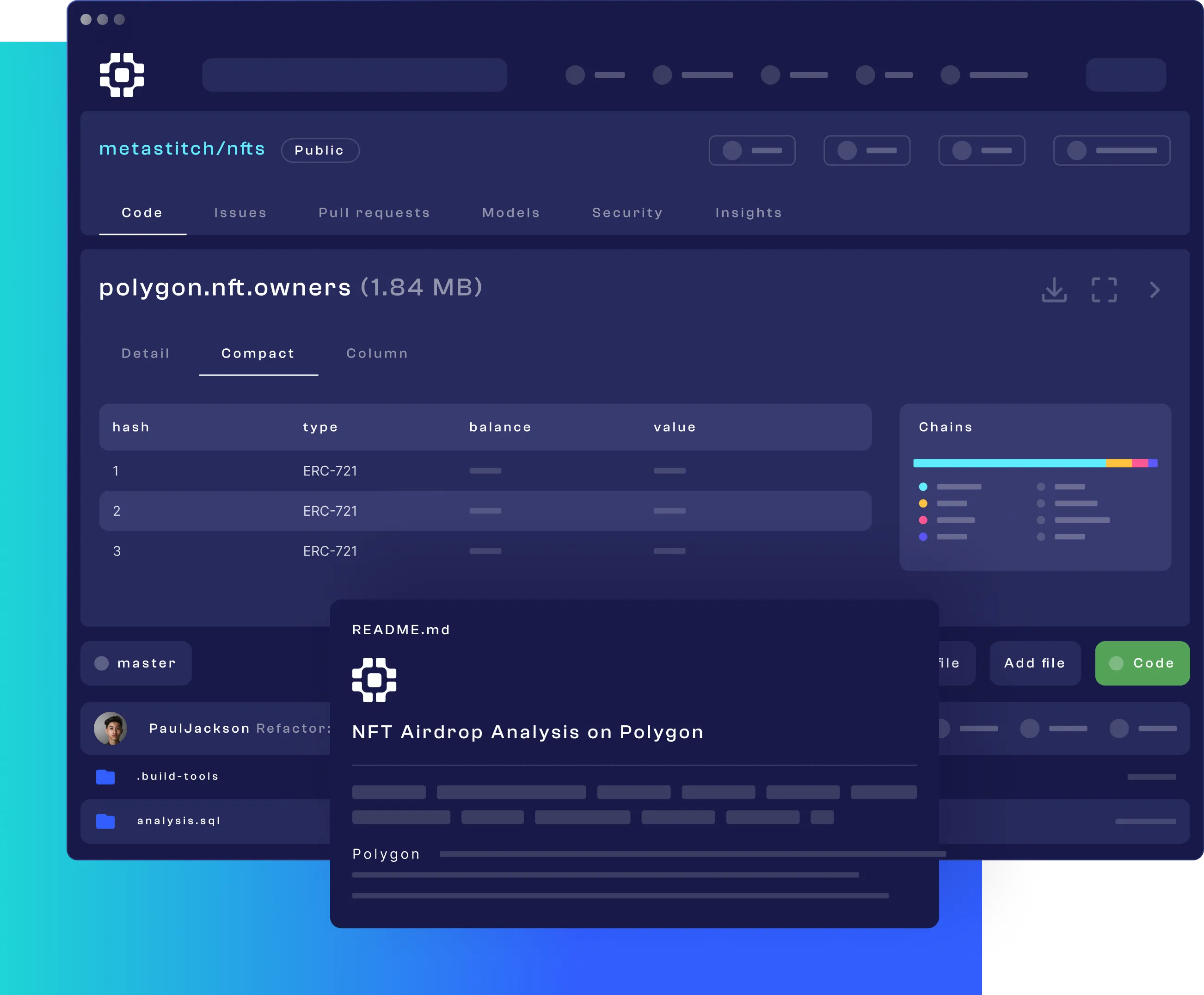Click the orange dot in Chains legend

point(923,503)
